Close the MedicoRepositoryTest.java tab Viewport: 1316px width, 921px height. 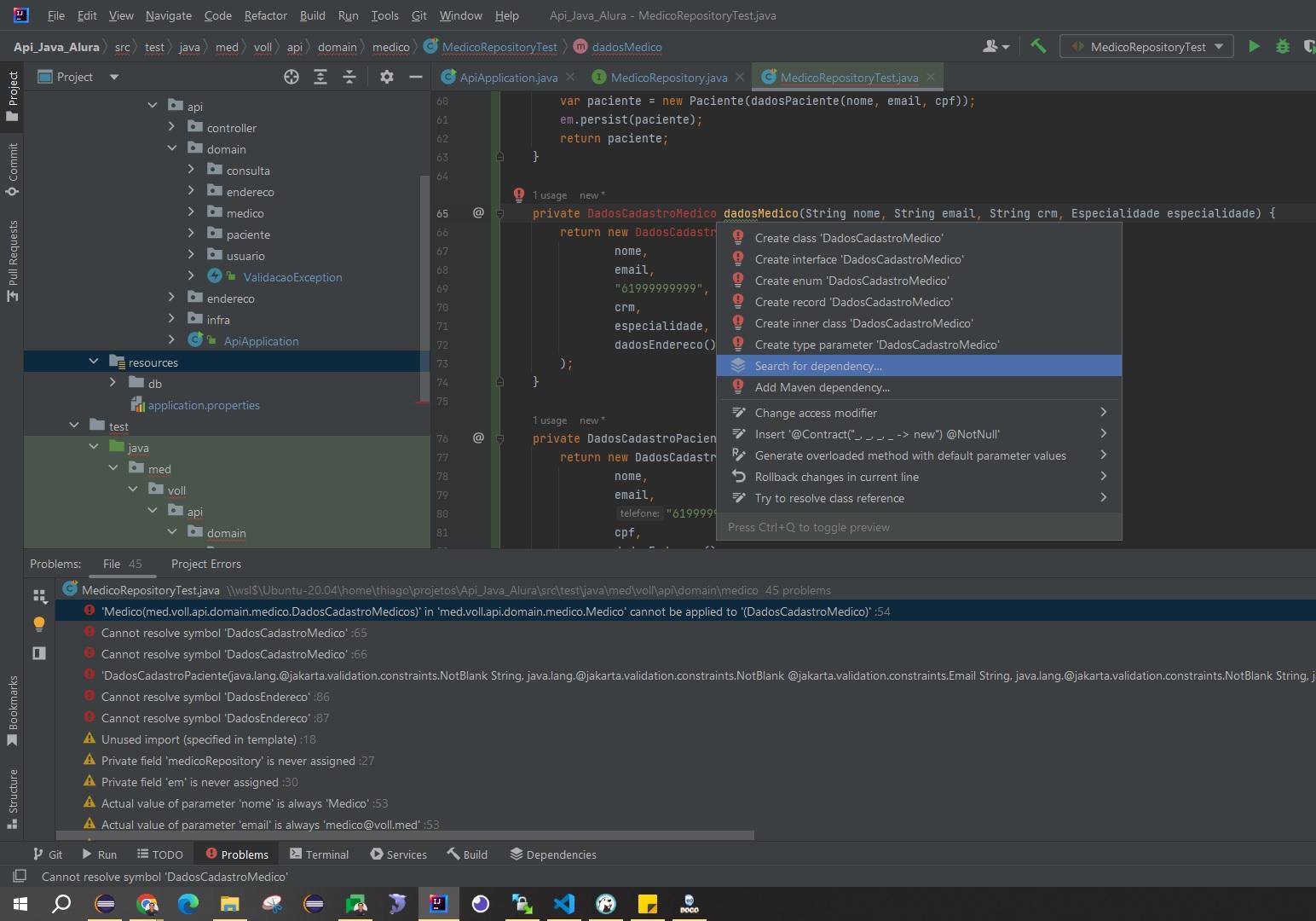tap(931, 77)
